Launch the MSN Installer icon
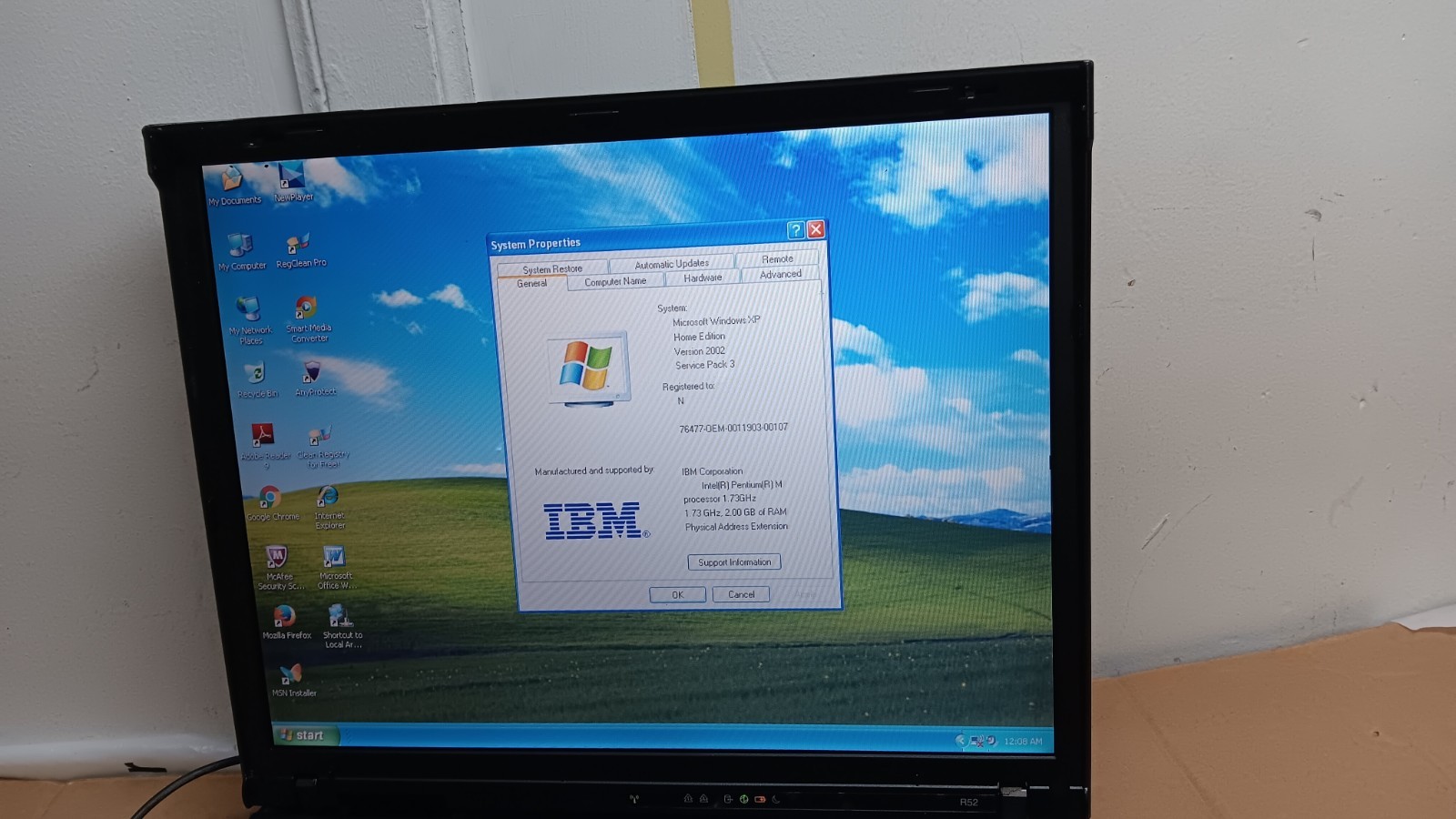This screenshot has height=819, width=1456. click(x=293, y=681)
